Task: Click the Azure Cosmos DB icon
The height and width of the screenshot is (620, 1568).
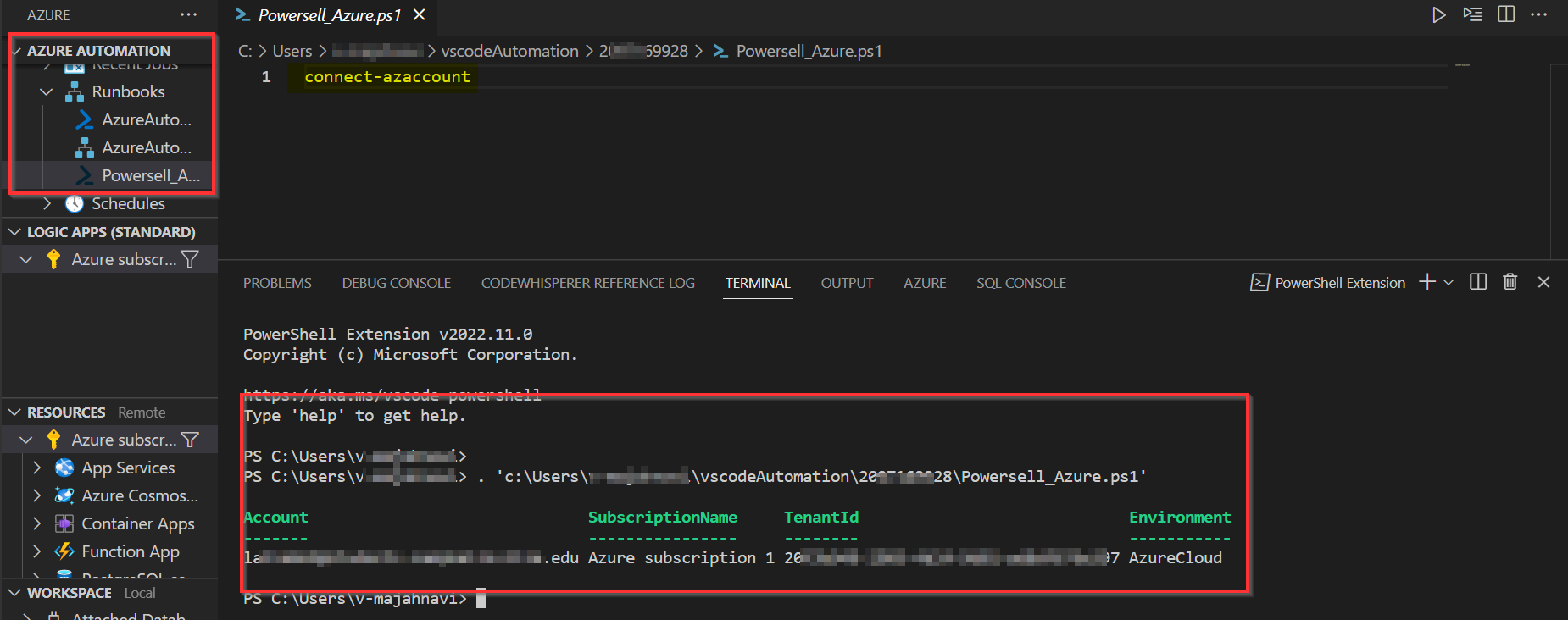Action: point(64,495)
